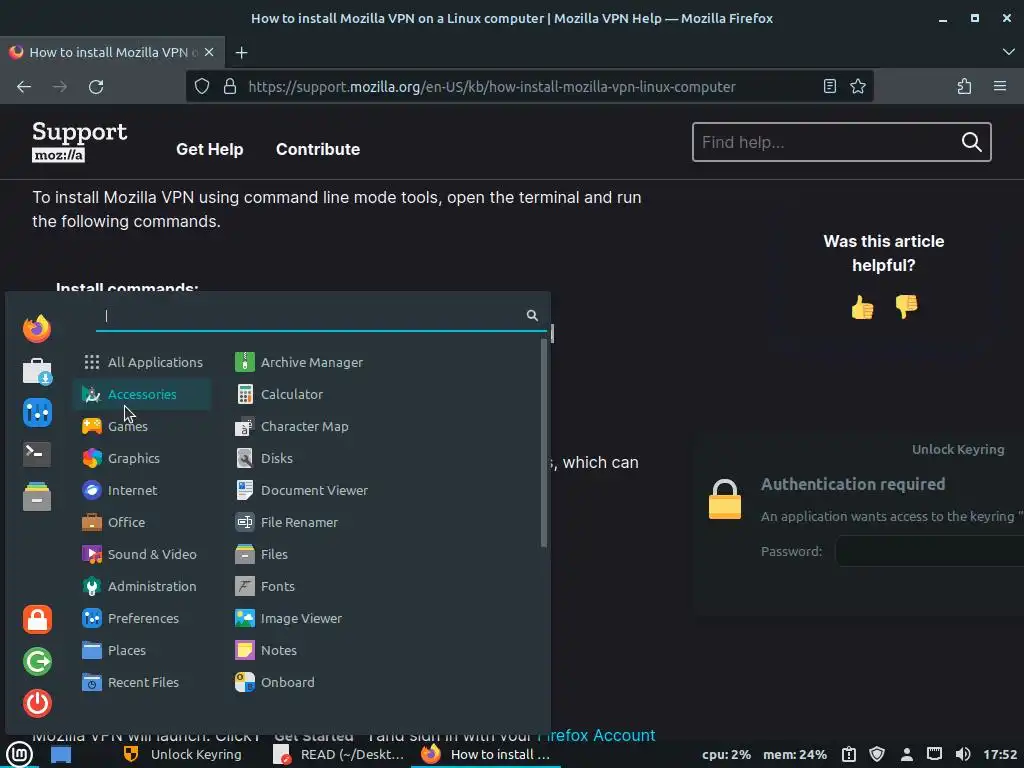
Task: Click the Contribute navigation link
Action: (x=318, y=149)
